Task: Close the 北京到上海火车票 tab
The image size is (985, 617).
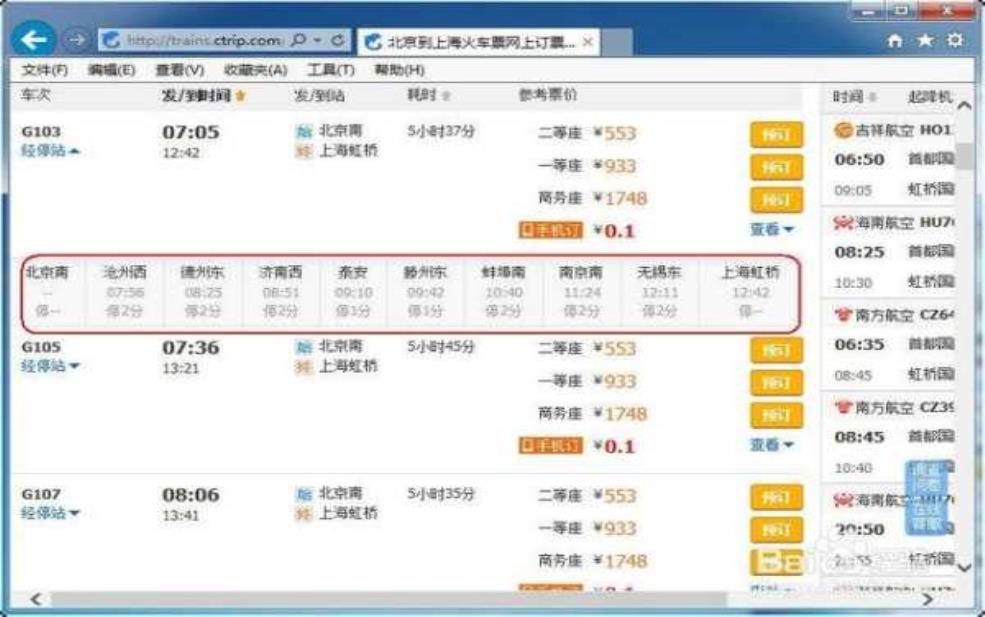Action: pos(587,42)
